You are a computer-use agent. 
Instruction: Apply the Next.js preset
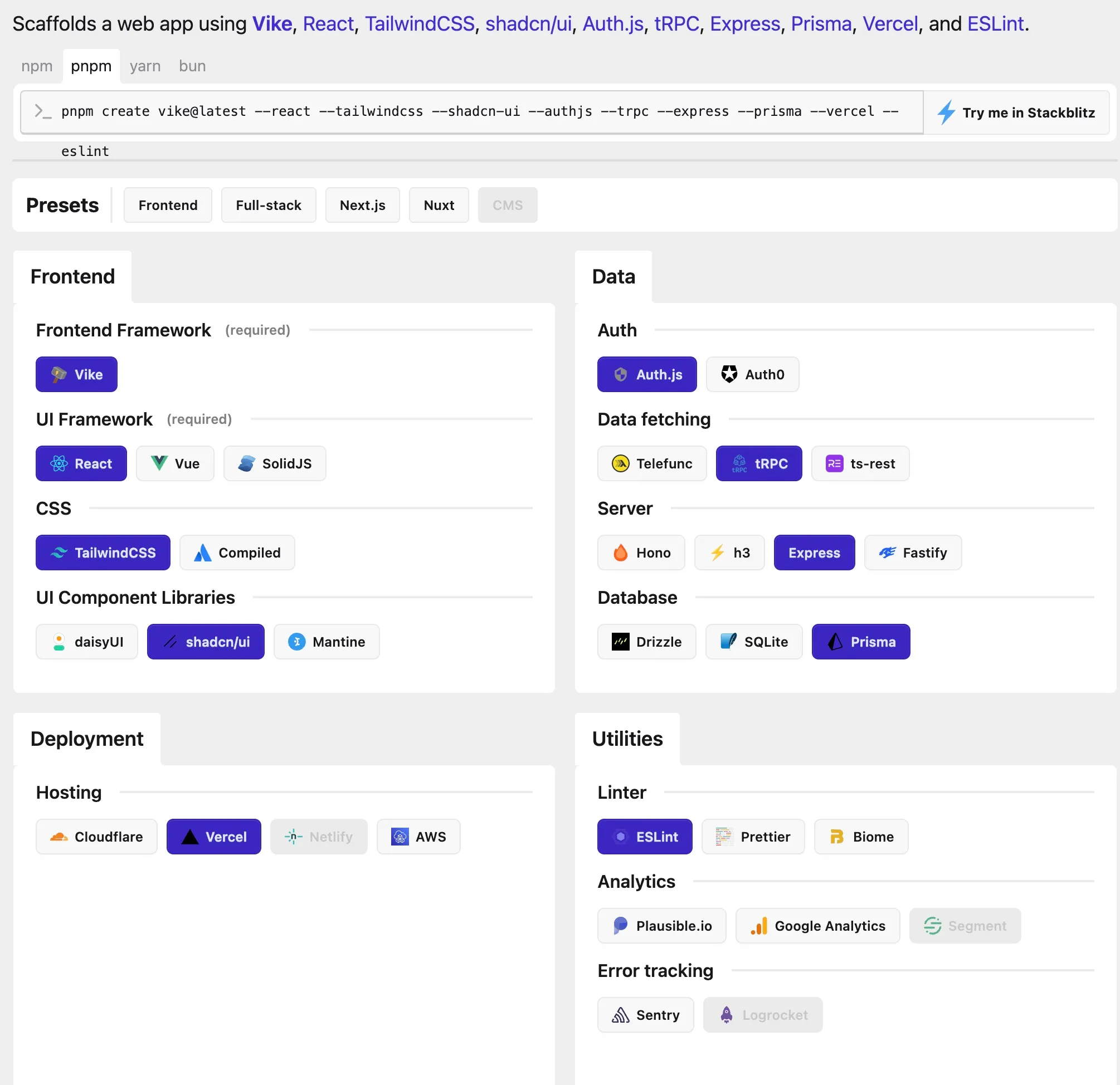(x=362, y=205)
